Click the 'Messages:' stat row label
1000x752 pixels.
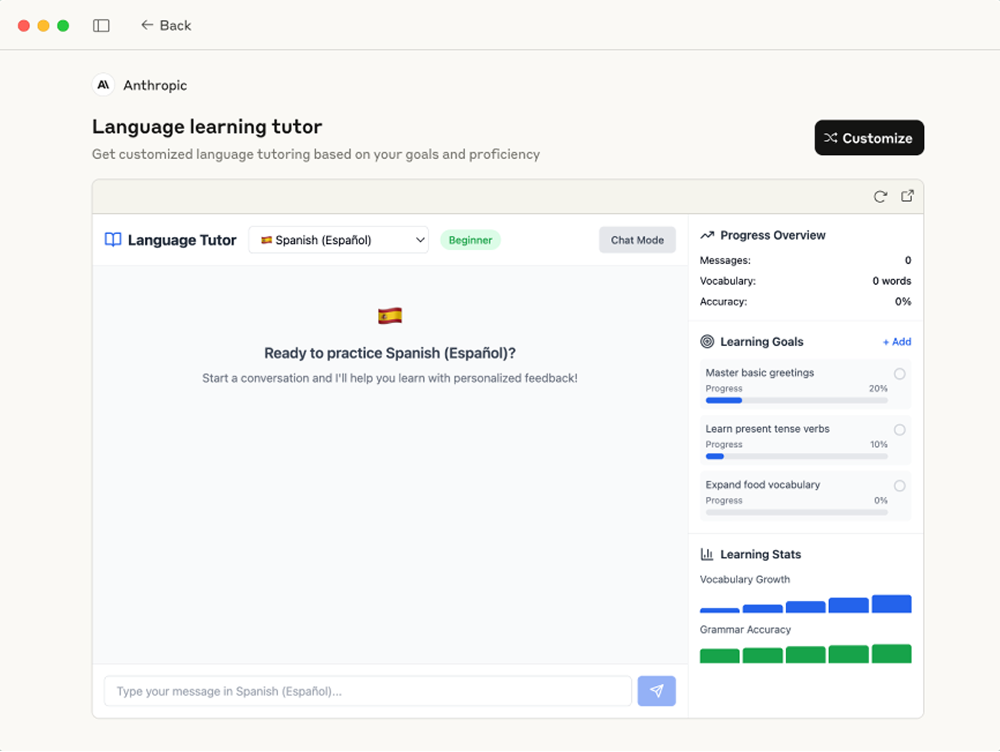click(x=725, y=260)
